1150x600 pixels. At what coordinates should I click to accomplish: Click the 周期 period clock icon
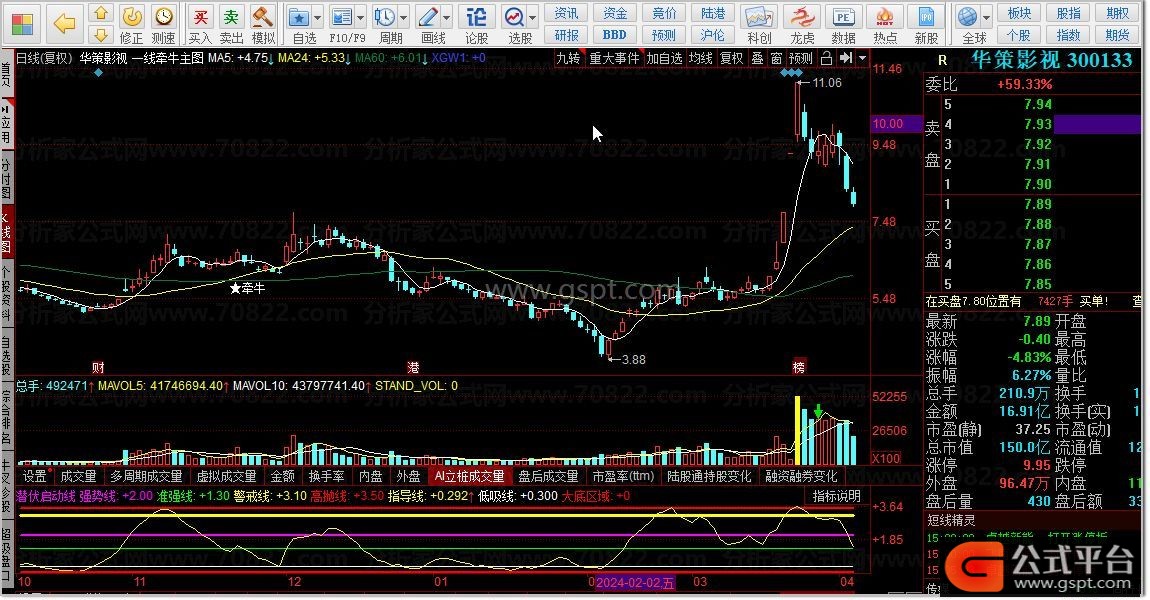(384, 16)
